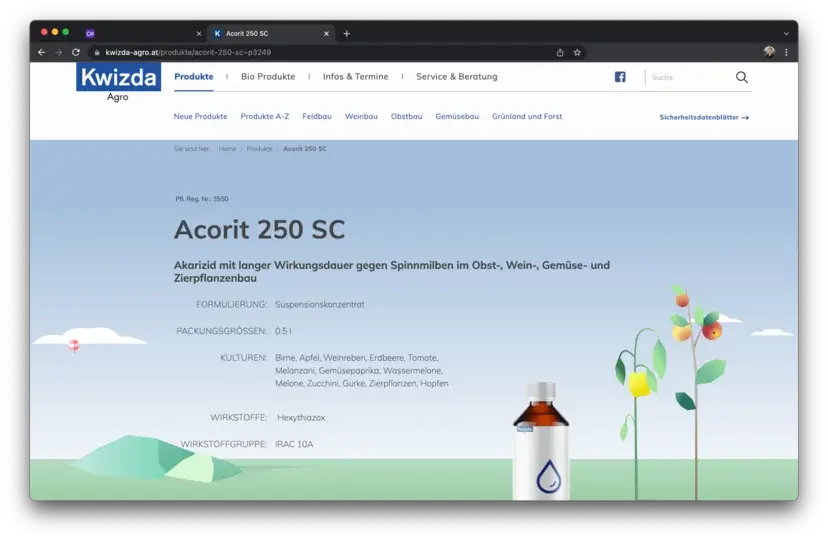Screen dimensions: 828x540
Task: Click the macOS red close window button
Action: (44, 32)
